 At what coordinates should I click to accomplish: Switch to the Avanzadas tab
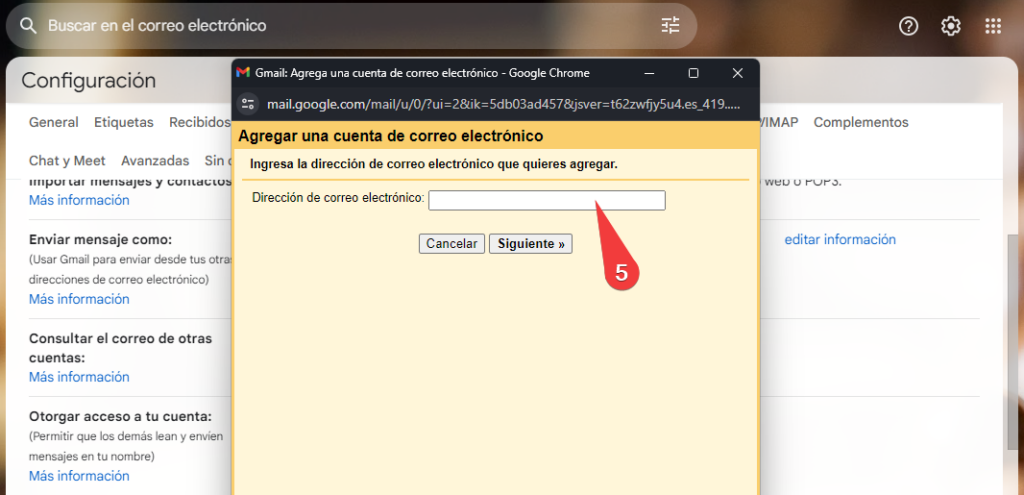pyautogui.click(x=155, y=160)
